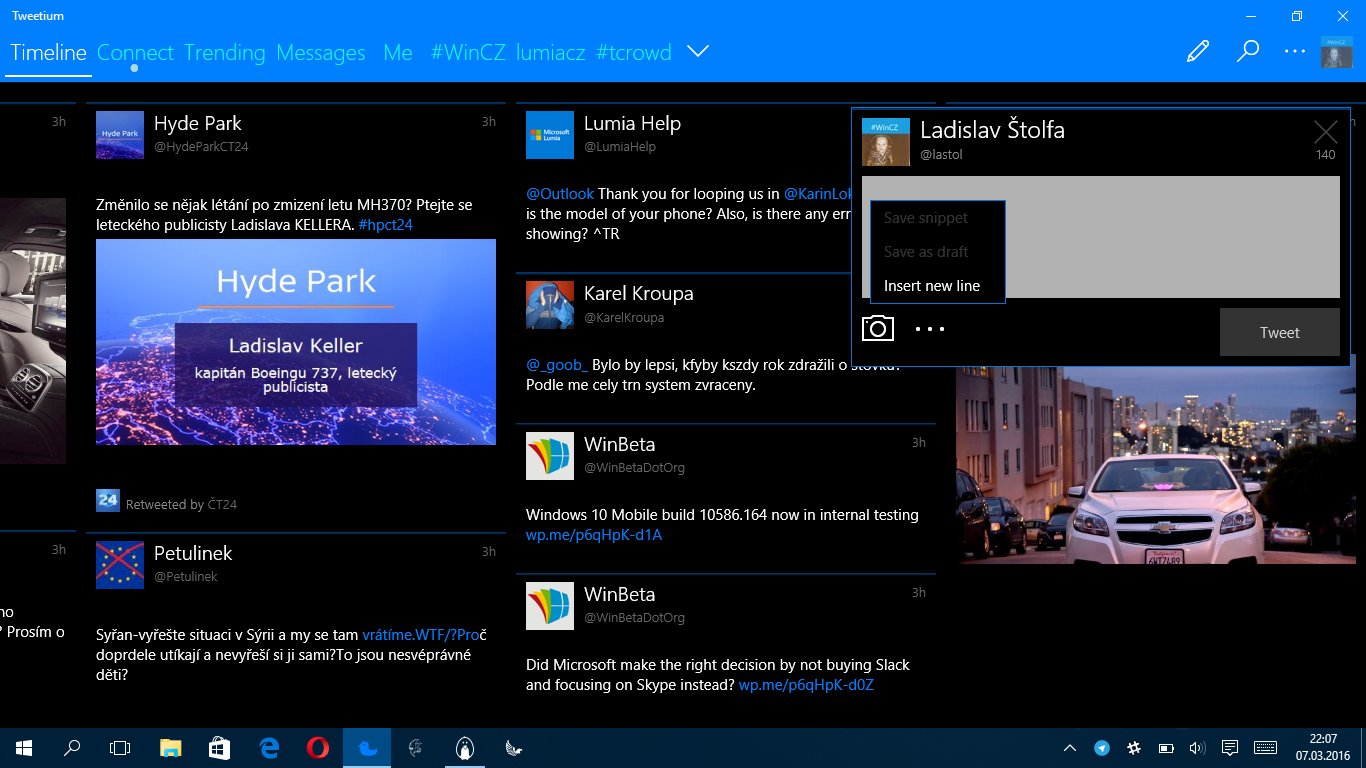Send the tweet with the Tweet button
This screenshot has width=1366, height=768.
tap(1280, 332)
